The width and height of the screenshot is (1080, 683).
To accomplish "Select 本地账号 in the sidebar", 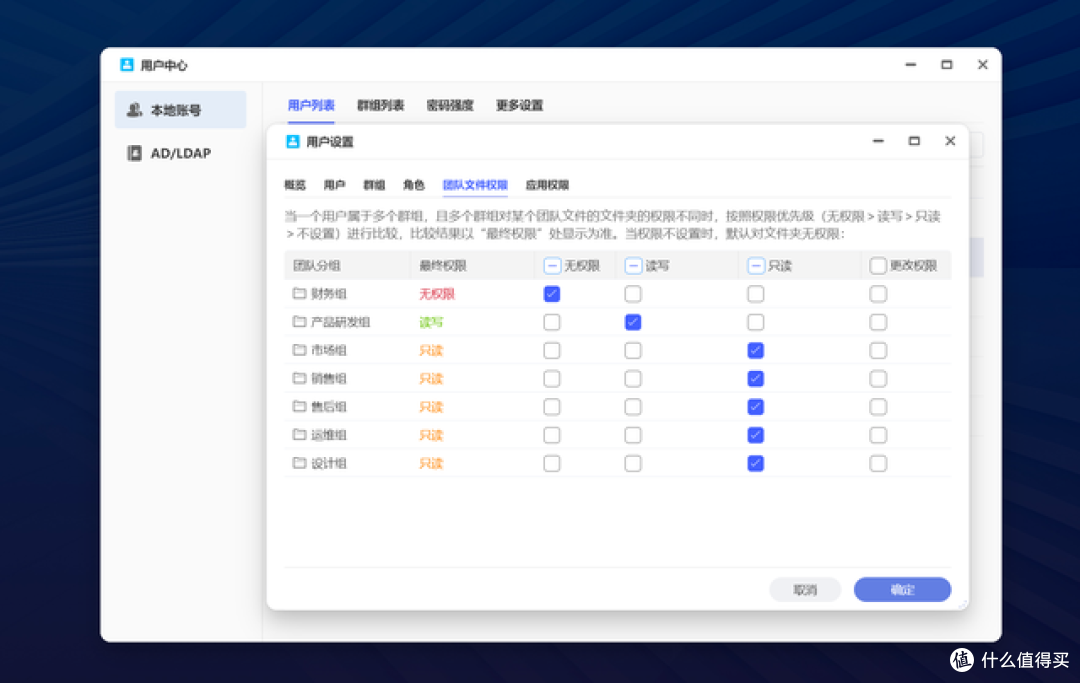I will point(180,109).
